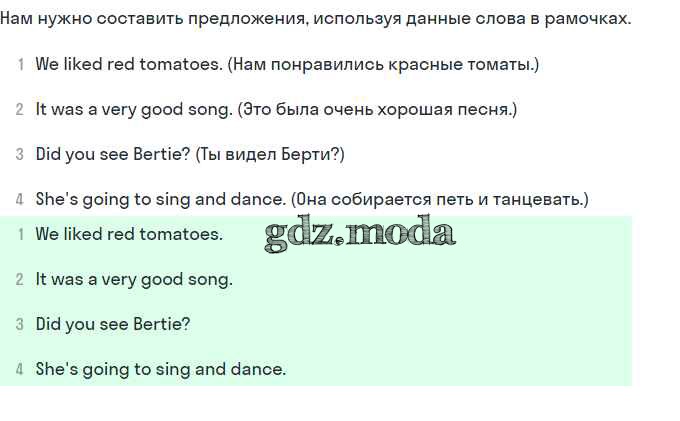
Task: Click "Did you see Bertie?" in the upper list
Action: [x=112, y=154]
